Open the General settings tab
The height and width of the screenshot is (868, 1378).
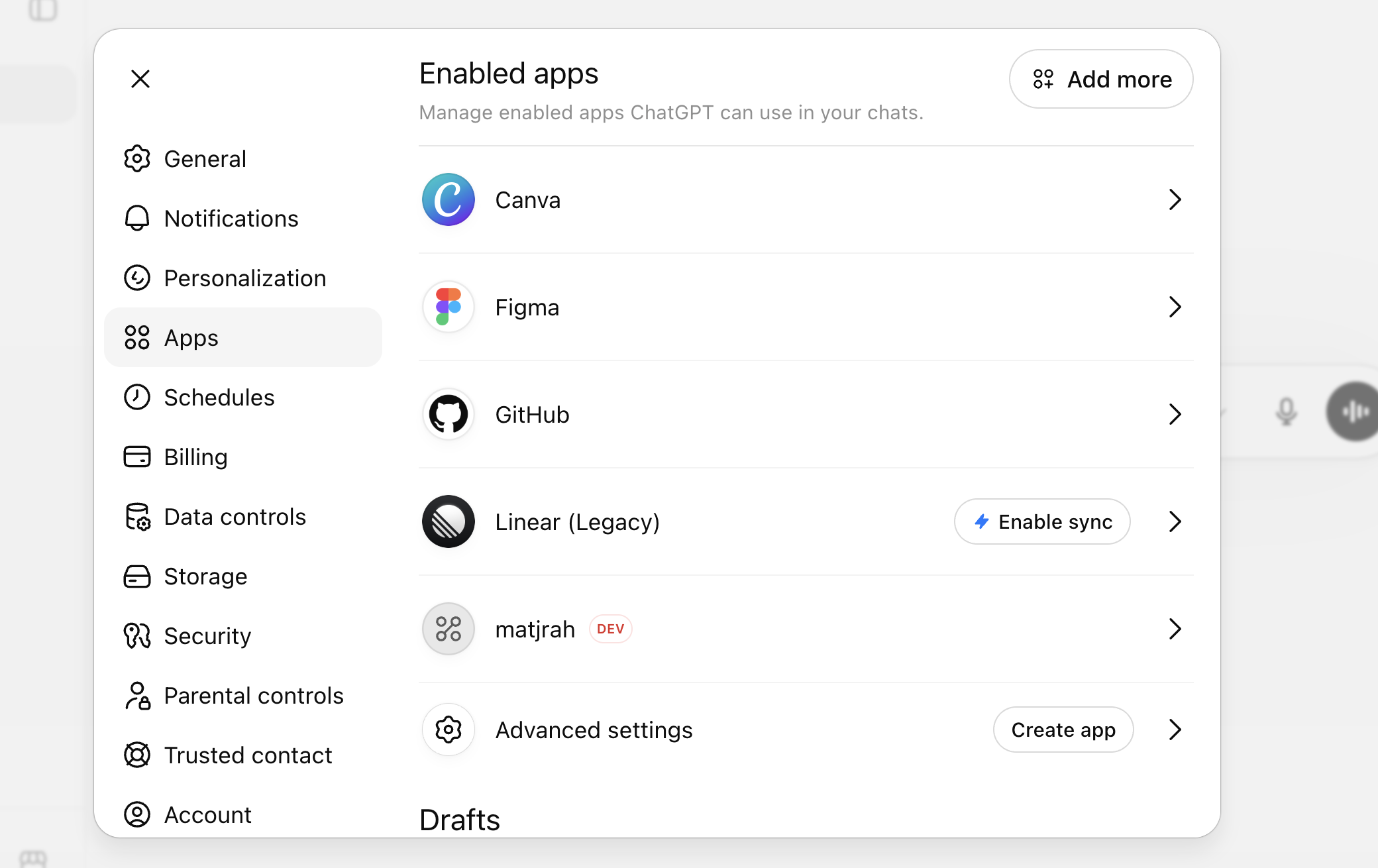coord(243,158)
